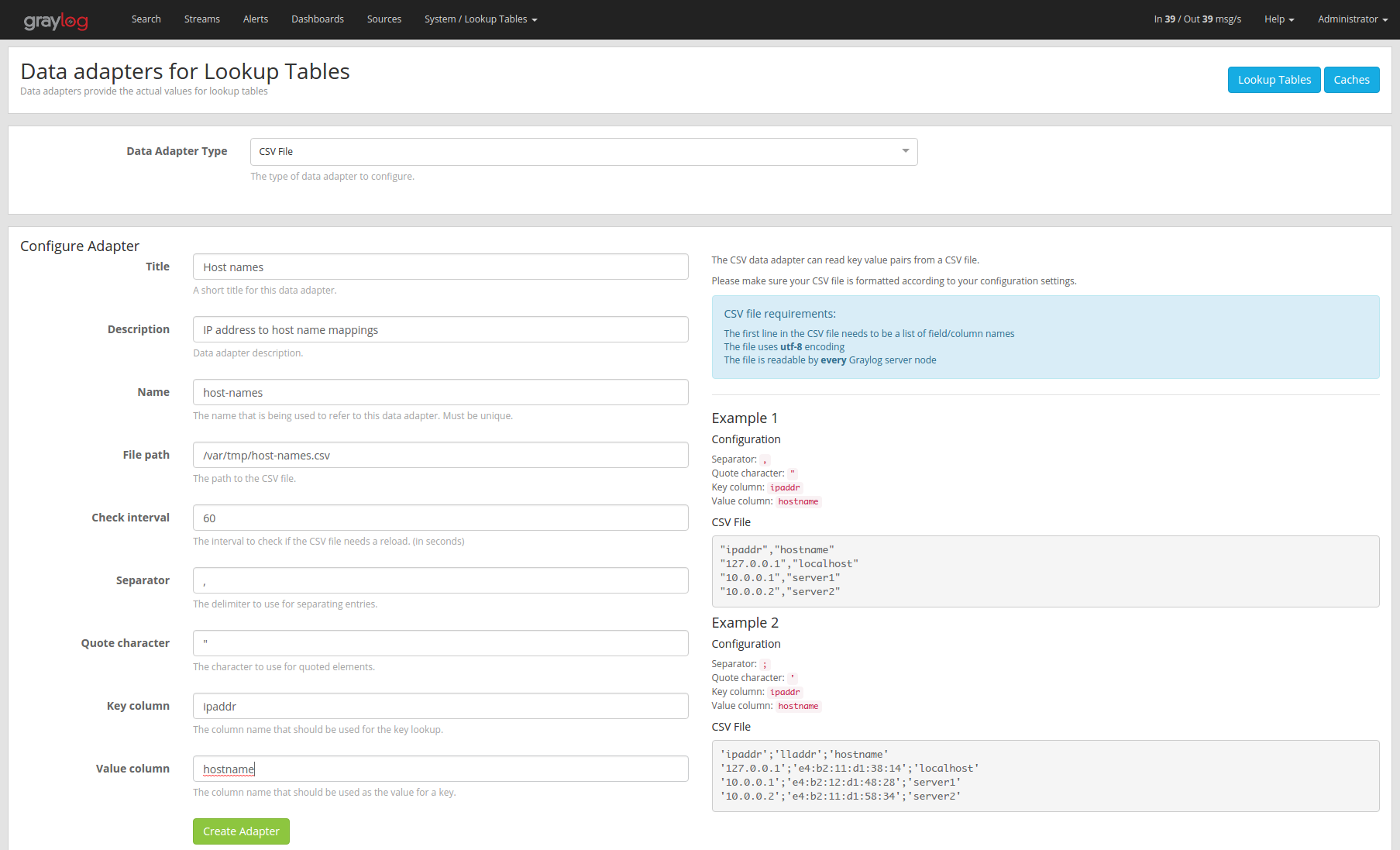Click the Name field containing host-names

click(x=440, y=393)
